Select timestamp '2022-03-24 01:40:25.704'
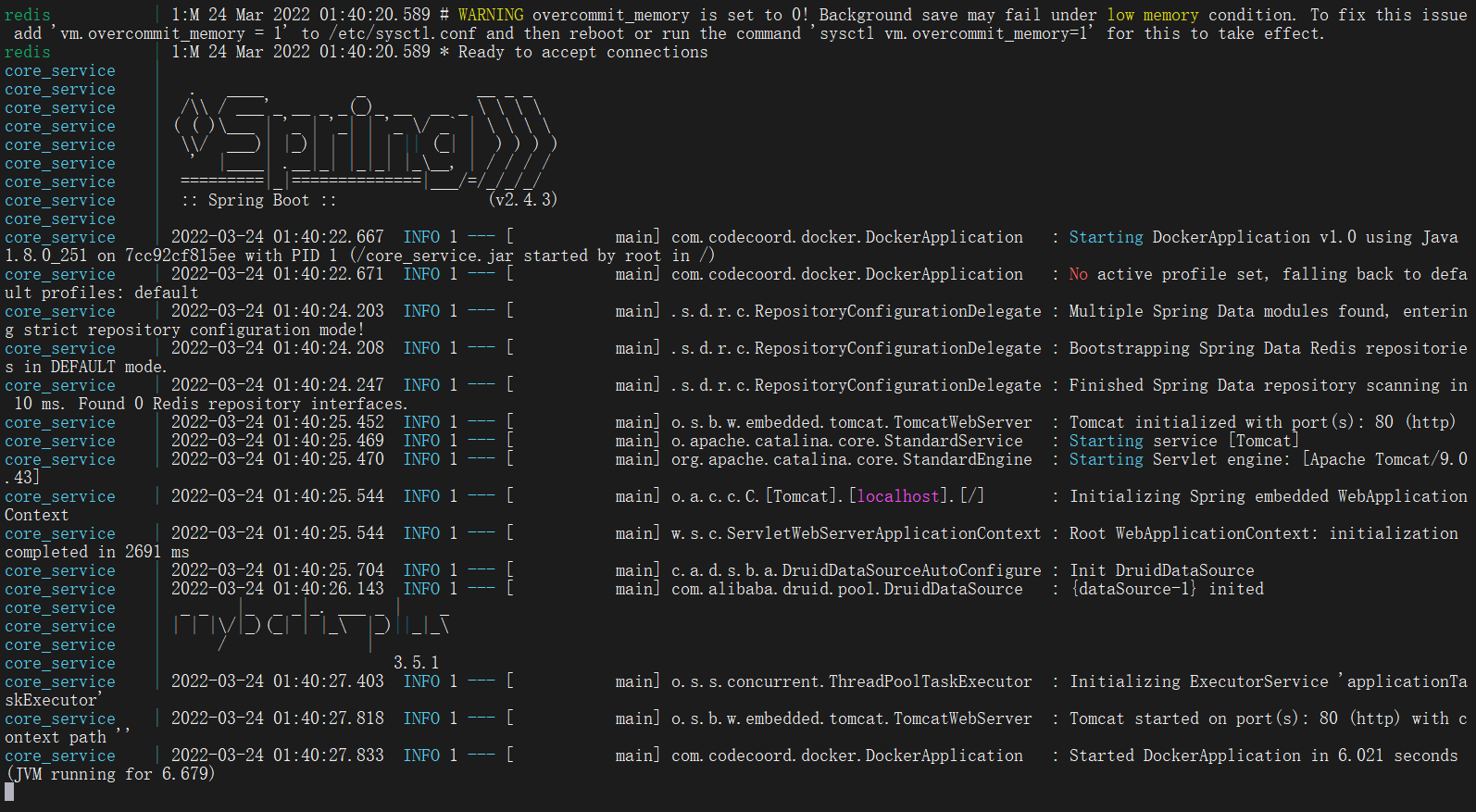1476x812 pixels. click(x=277, y=570)
